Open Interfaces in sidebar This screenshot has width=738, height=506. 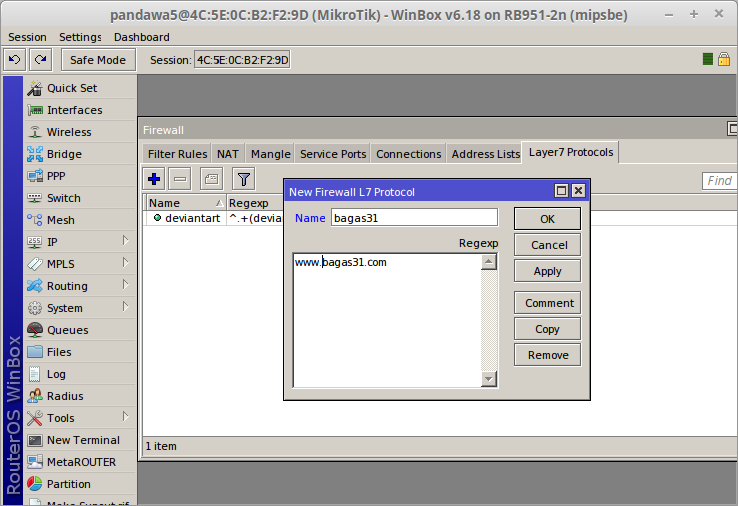point(80,110)
